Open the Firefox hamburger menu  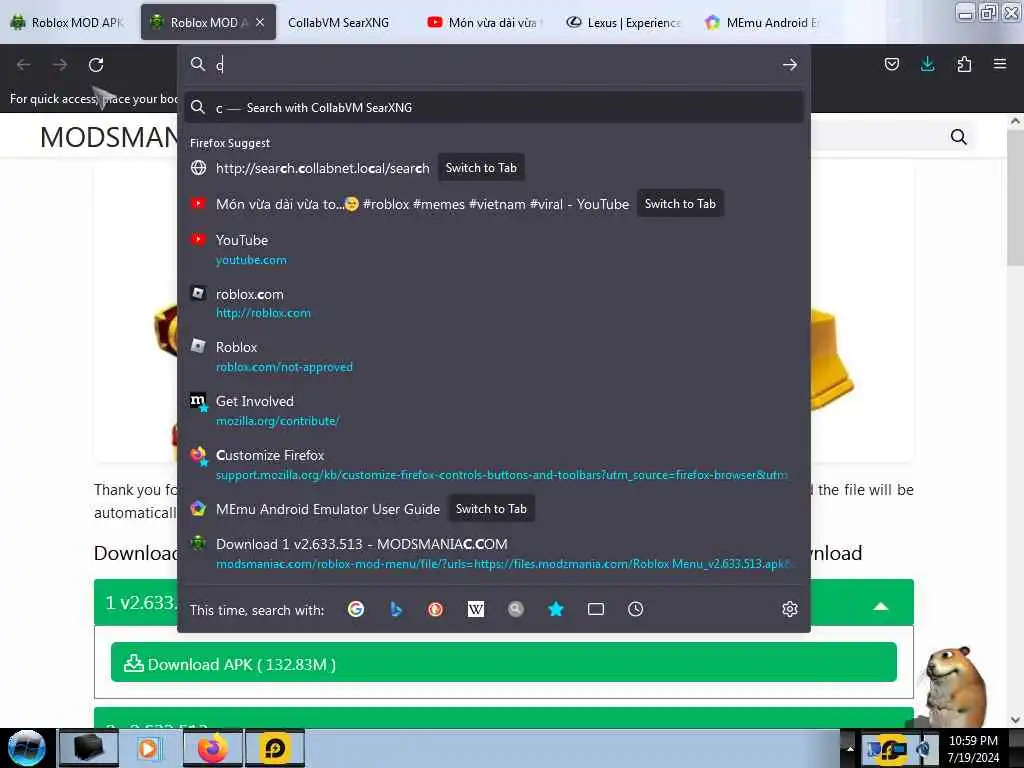(x=1000, y=64)
